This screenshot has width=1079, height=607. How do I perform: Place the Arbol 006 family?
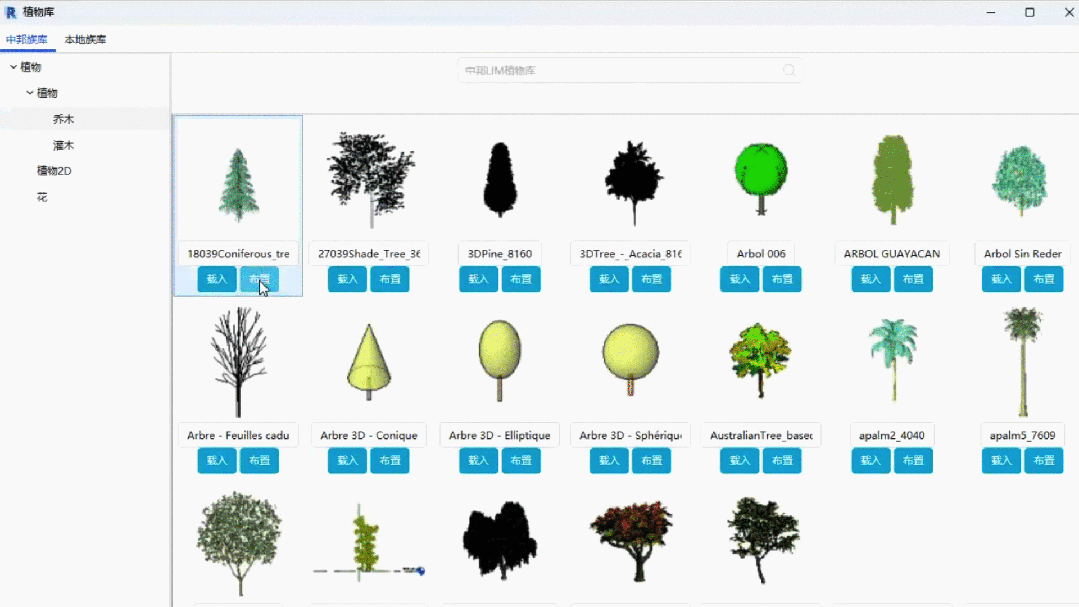(x=782, y=279)
